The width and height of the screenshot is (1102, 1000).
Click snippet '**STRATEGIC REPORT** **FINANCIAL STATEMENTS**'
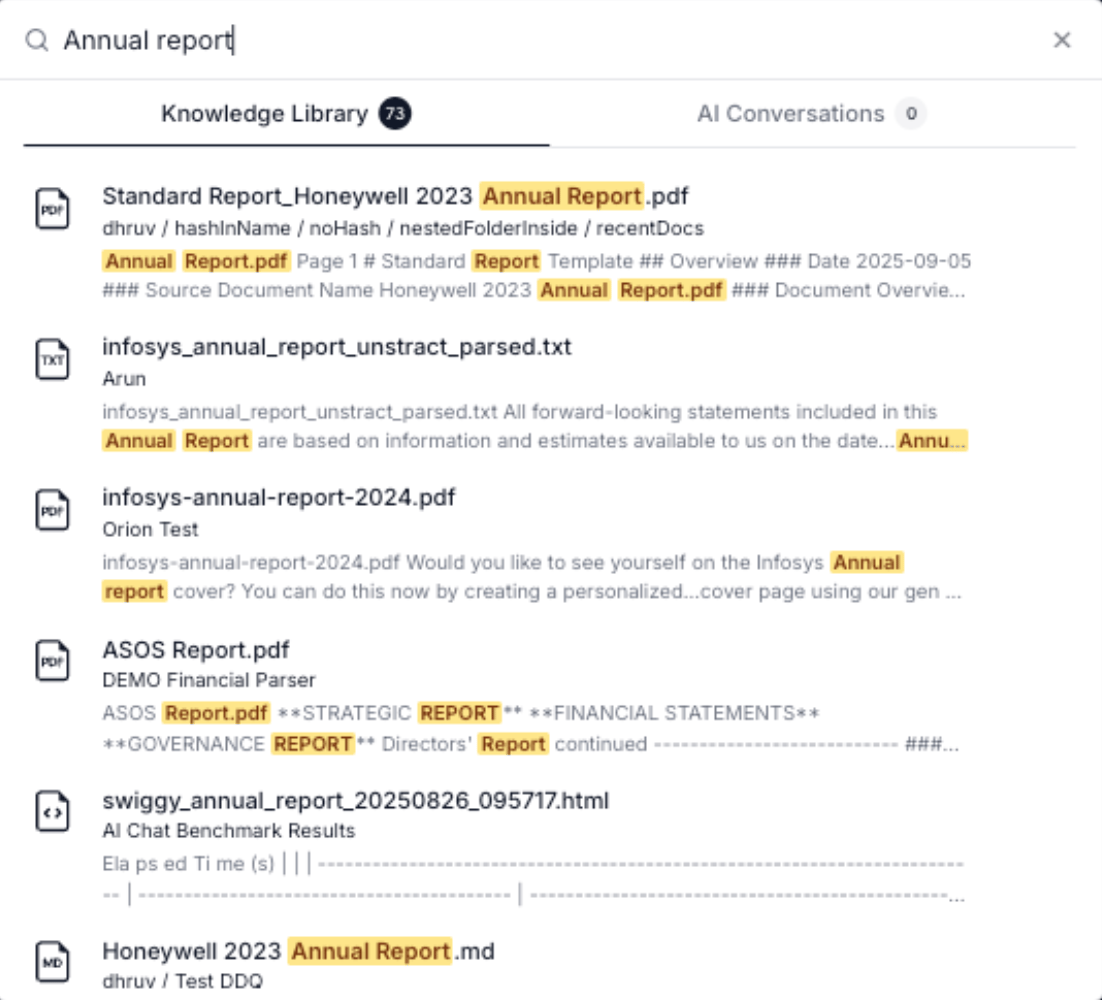(x=548, y=713)
